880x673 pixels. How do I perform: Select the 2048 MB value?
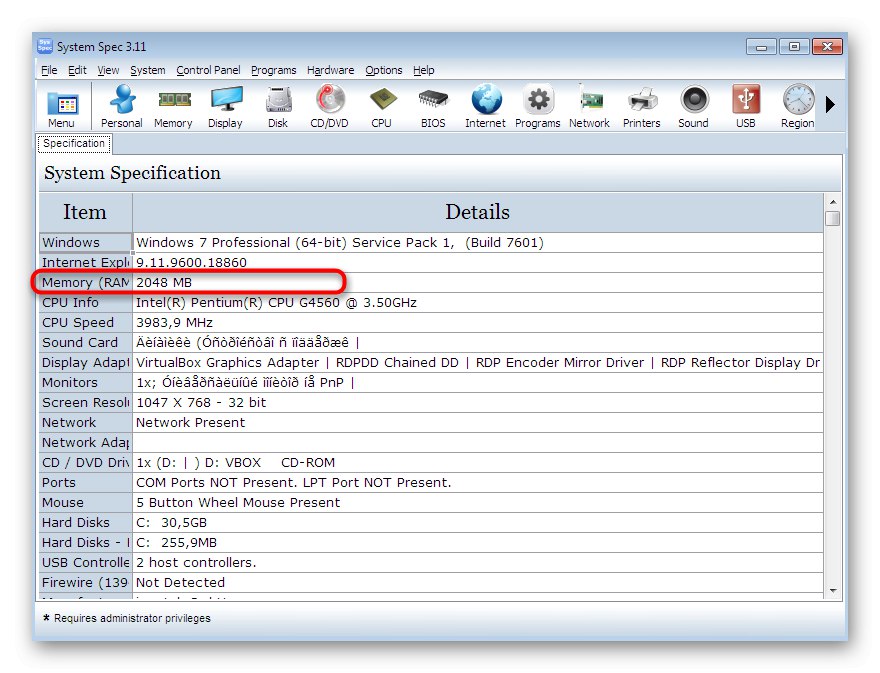tap(478, 282)
